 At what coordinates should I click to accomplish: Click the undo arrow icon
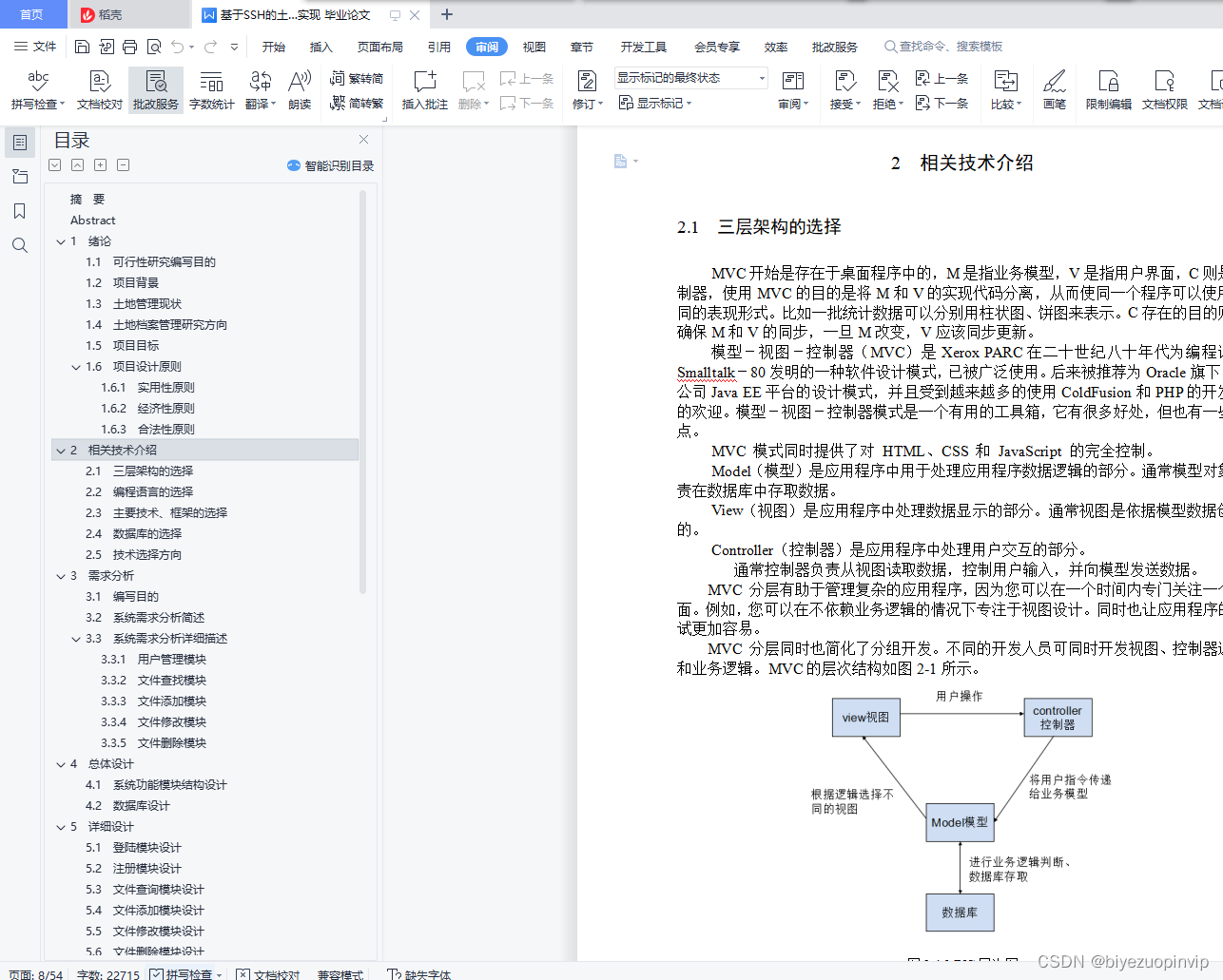[177, 47]
